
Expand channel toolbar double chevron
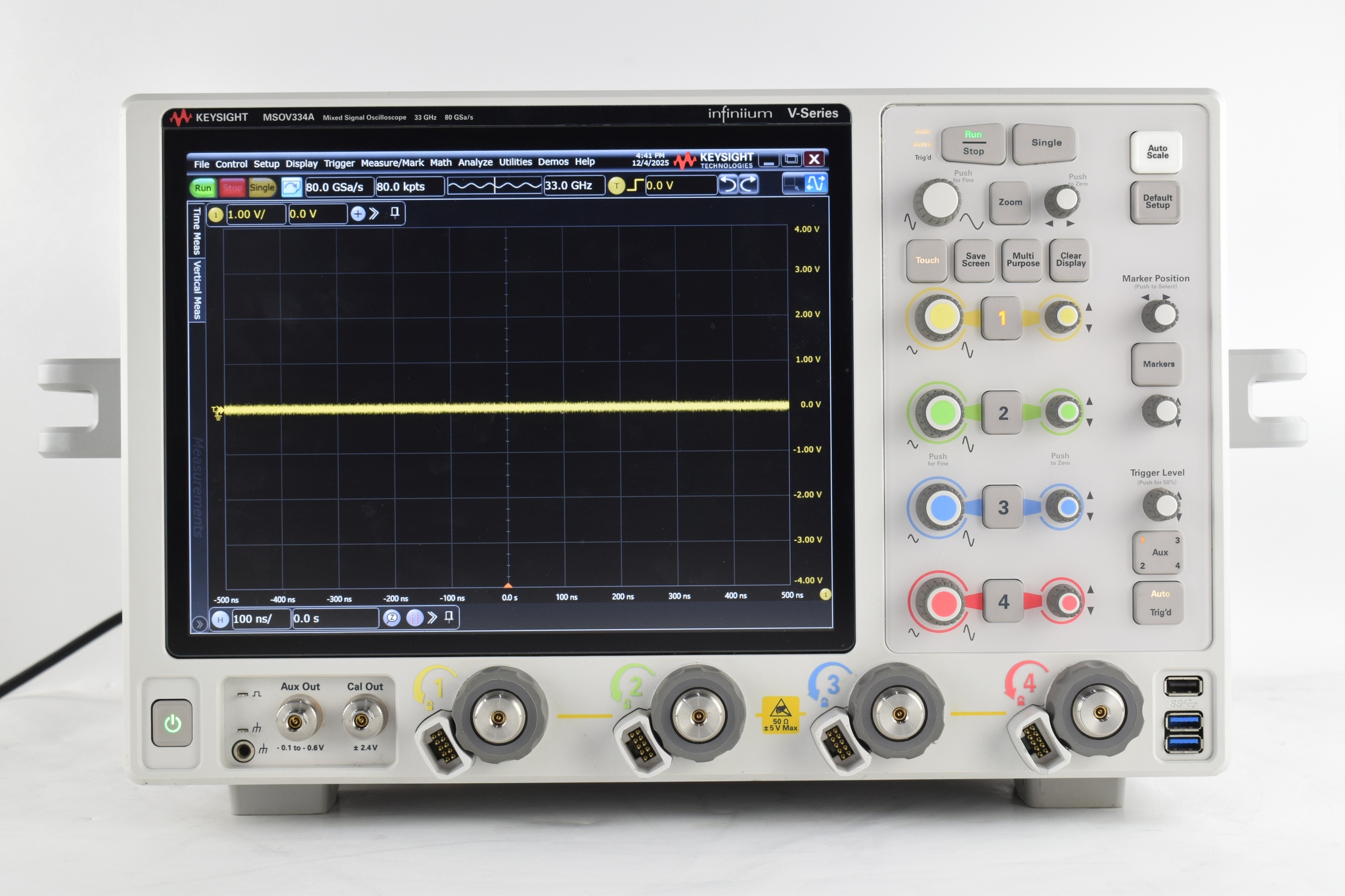(374, 213)
